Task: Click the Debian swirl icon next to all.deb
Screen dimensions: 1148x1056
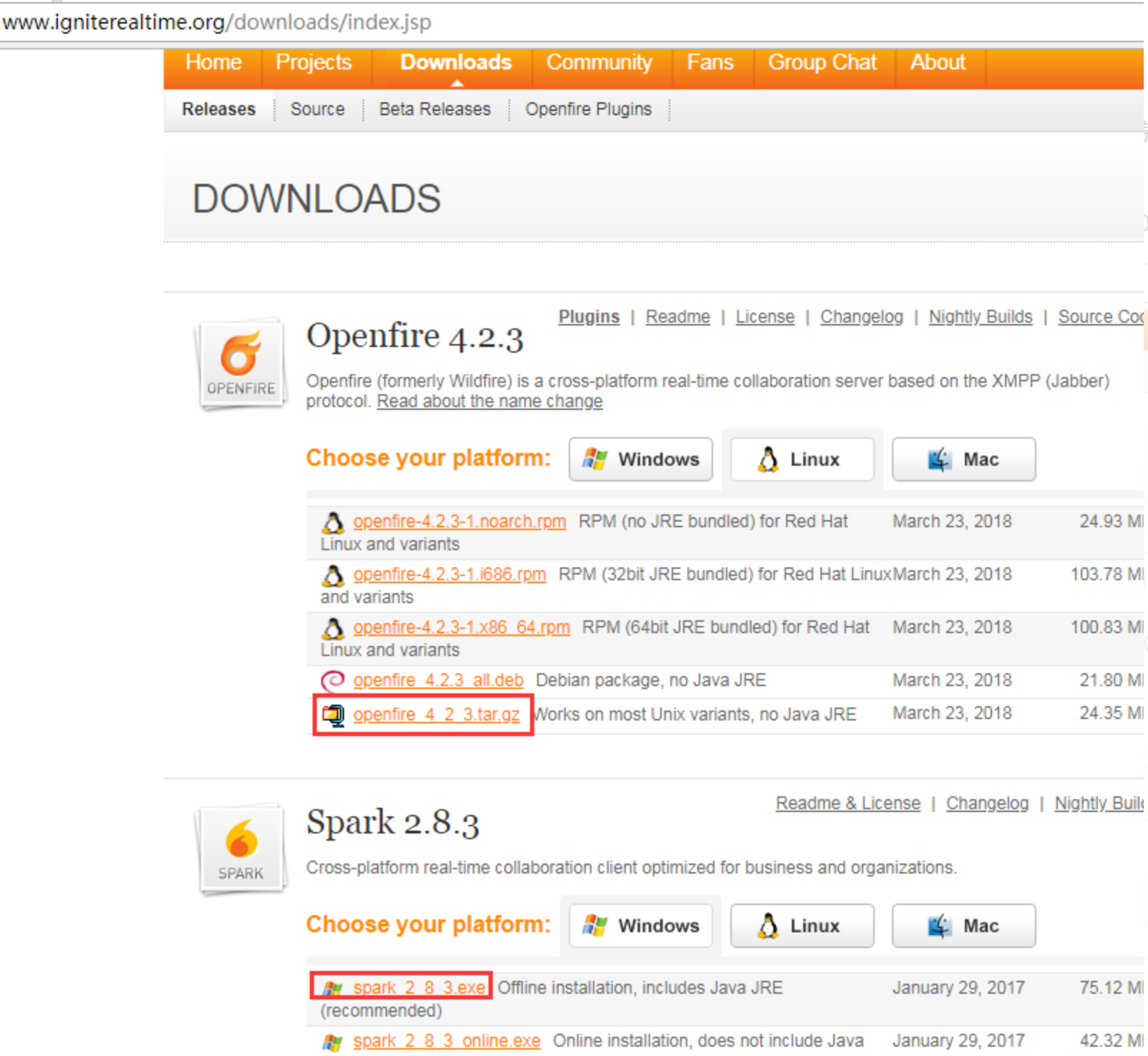Action: 332,680
